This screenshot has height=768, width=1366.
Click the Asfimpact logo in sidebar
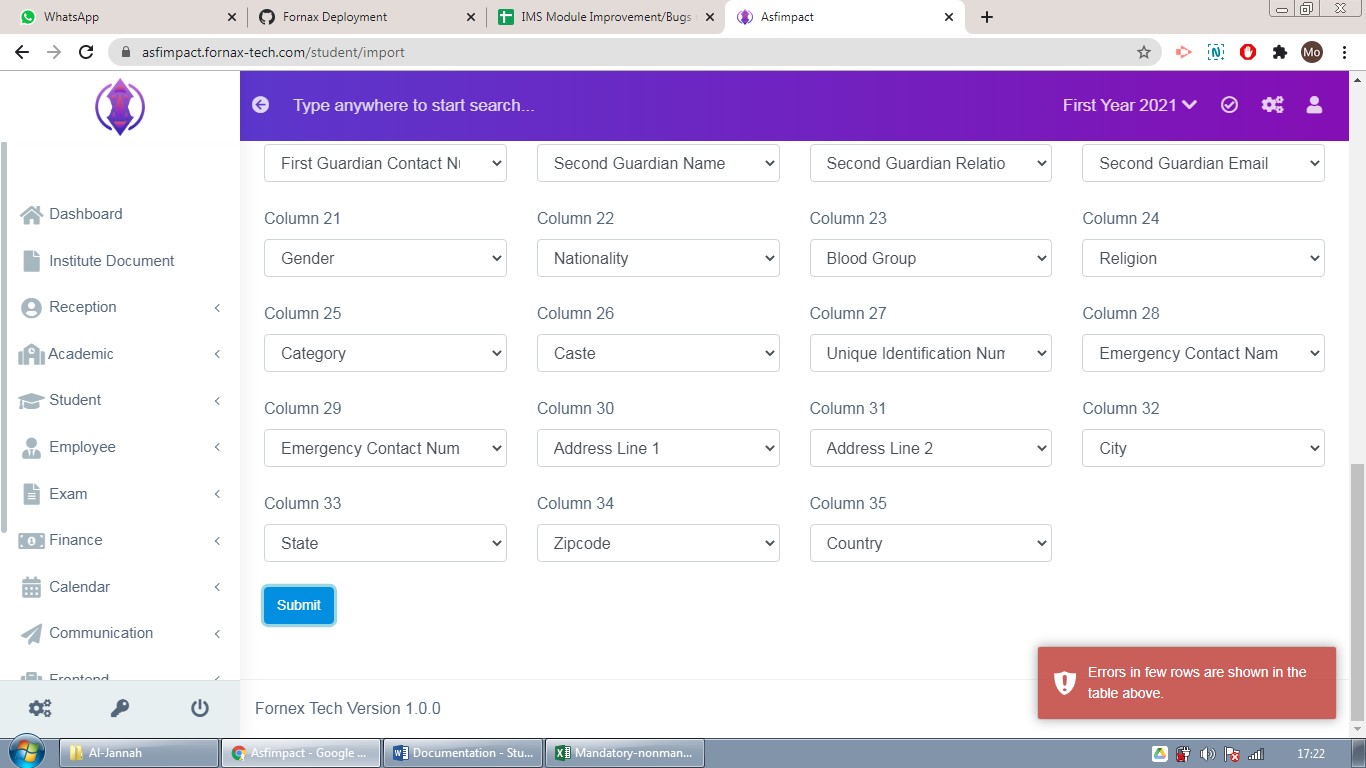pyautogui.click(x=120, y=107)
